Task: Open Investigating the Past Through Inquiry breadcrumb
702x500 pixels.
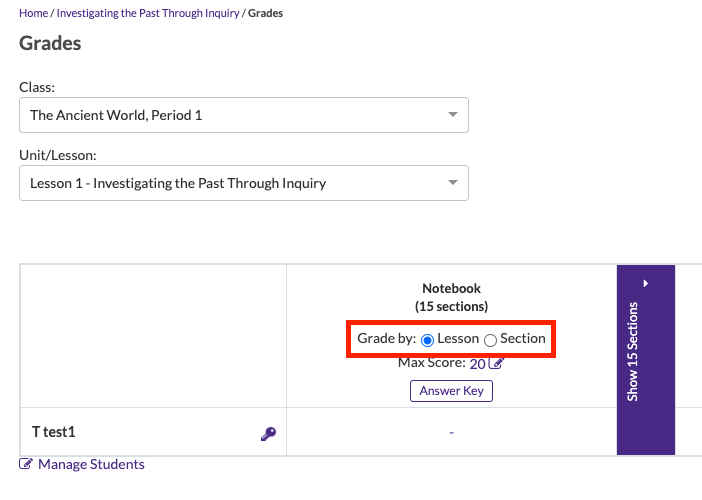Action: (x=148, y=13)
